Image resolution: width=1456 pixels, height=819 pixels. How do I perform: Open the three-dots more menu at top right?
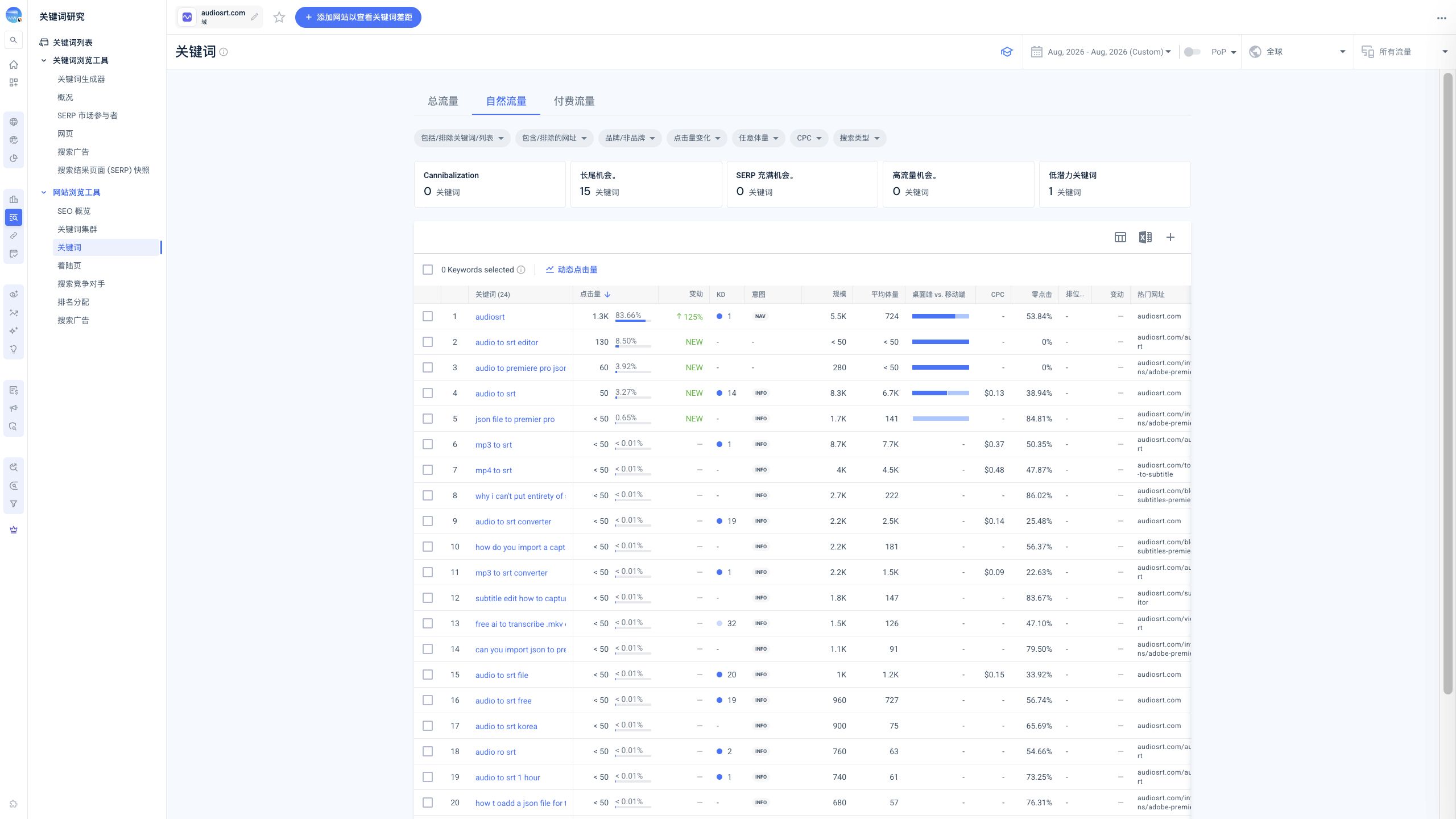click(x=1441, y=18)
